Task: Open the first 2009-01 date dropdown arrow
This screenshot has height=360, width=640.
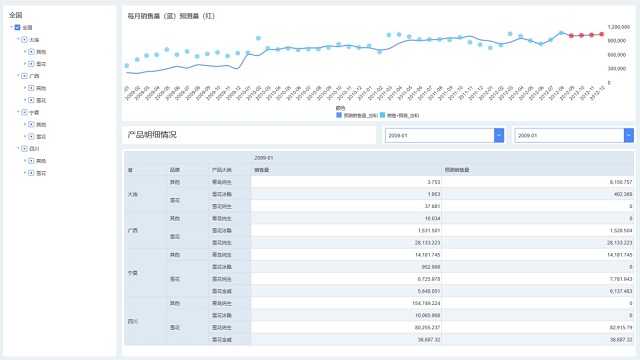Action: (499, 135)
